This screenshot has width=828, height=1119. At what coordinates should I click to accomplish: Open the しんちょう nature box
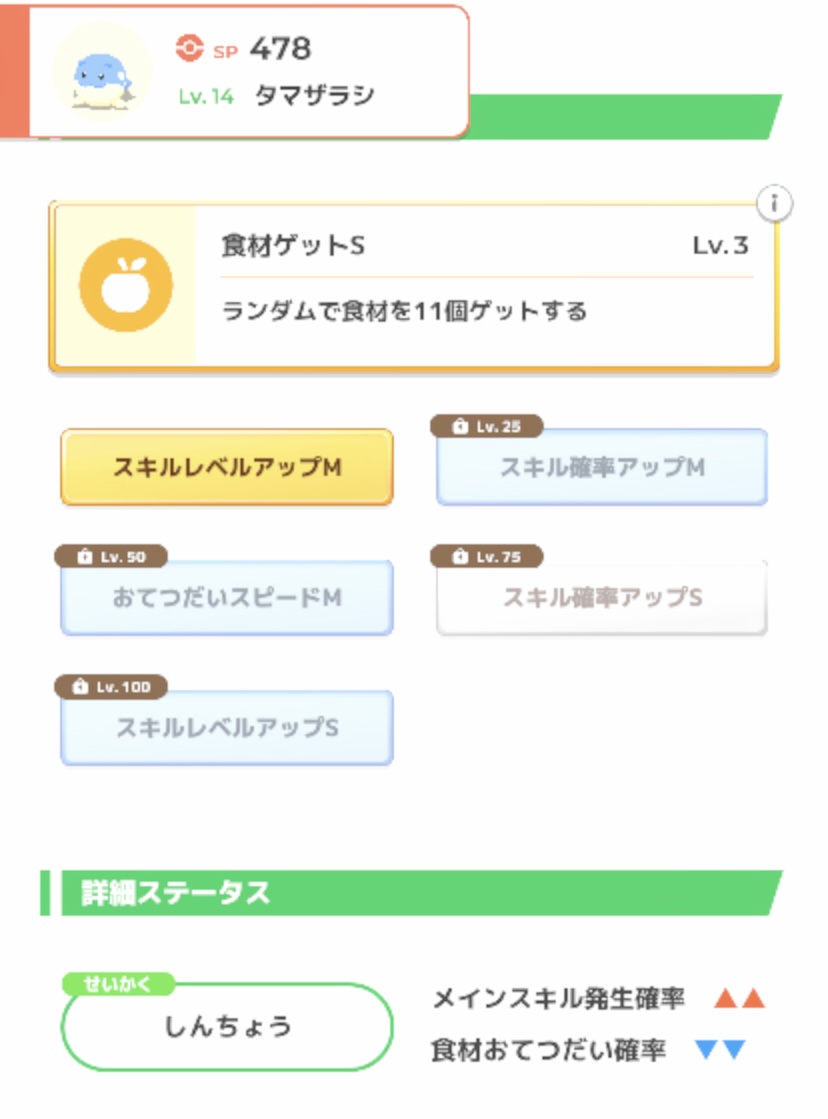[x=227, y=1027]
